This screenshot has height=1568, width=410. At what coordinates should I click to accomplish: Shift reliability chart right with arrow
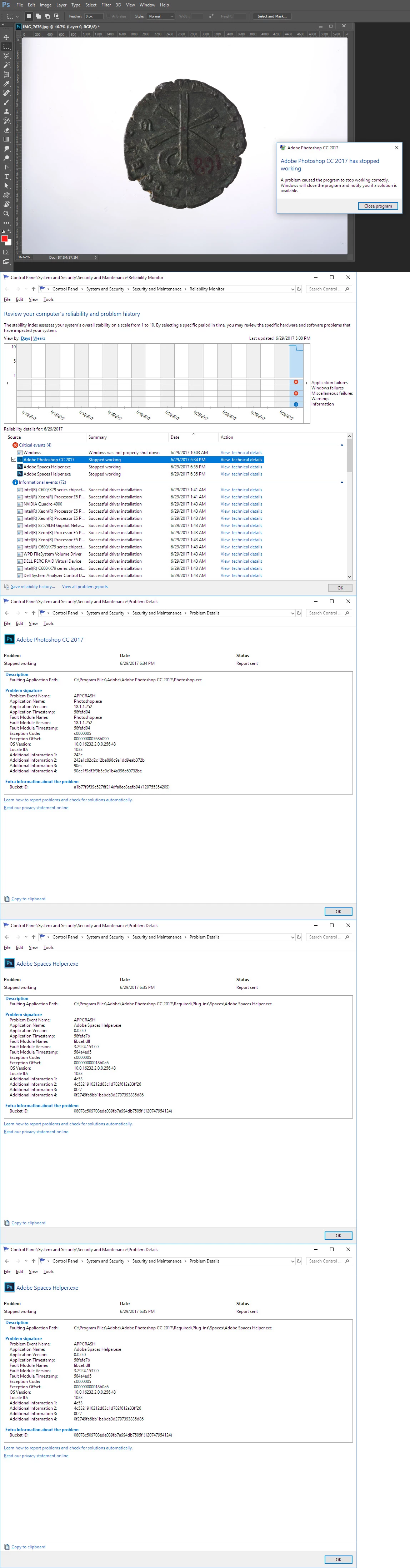306,383
